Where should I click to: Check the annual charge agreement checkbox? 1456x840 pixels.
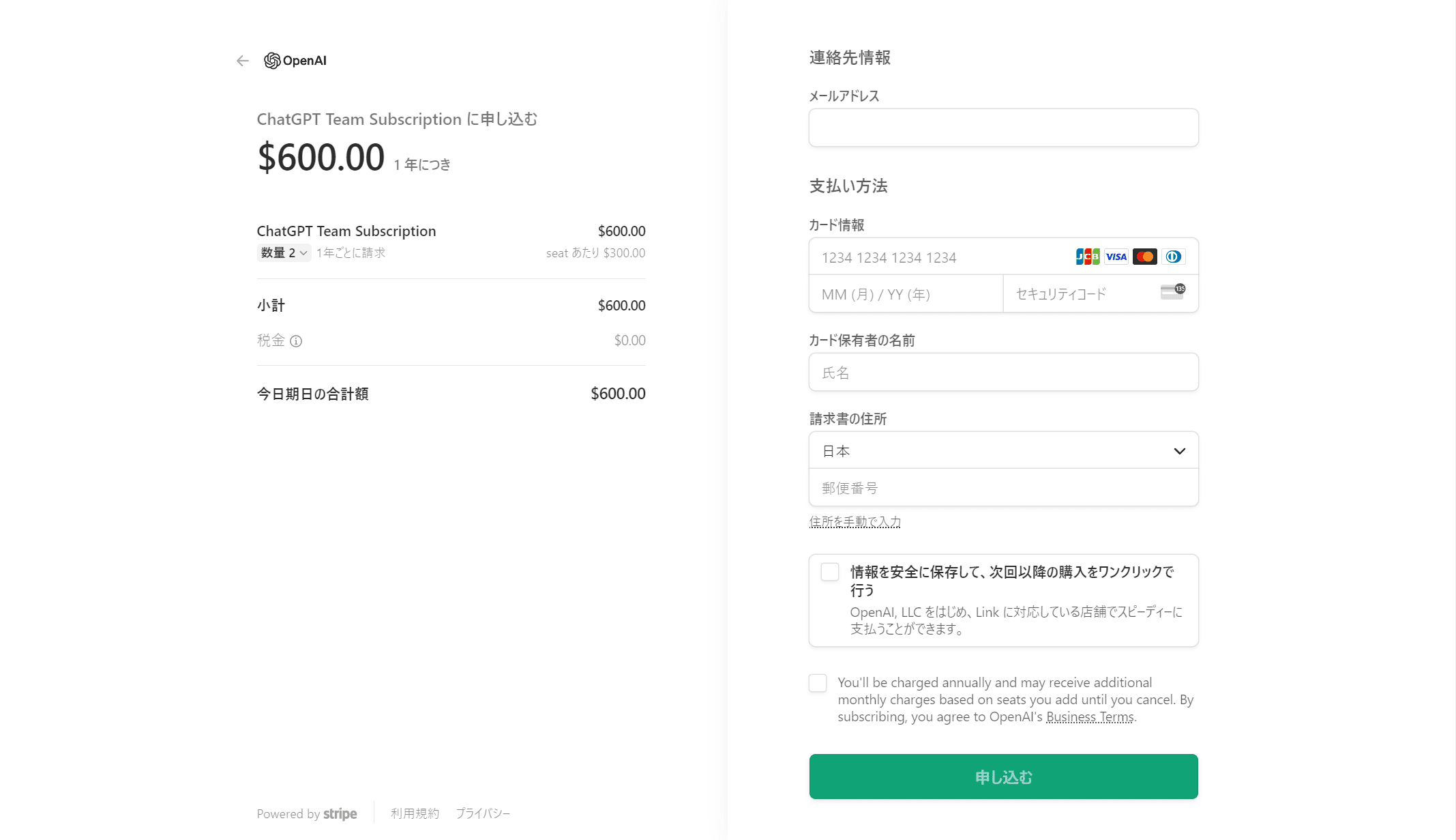(x=818, y=683)
